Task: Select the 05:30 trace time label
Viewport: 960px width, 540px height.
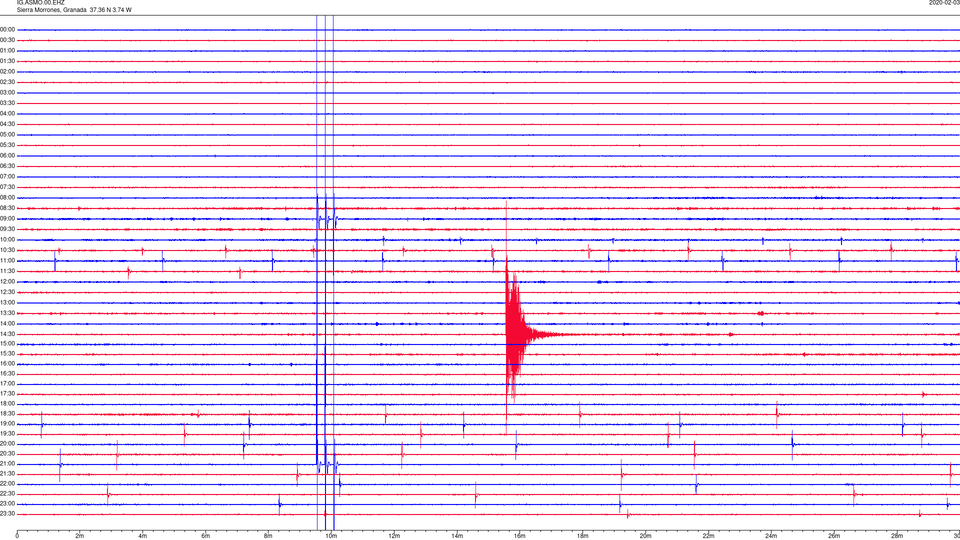Action: (x=7, y=145)
